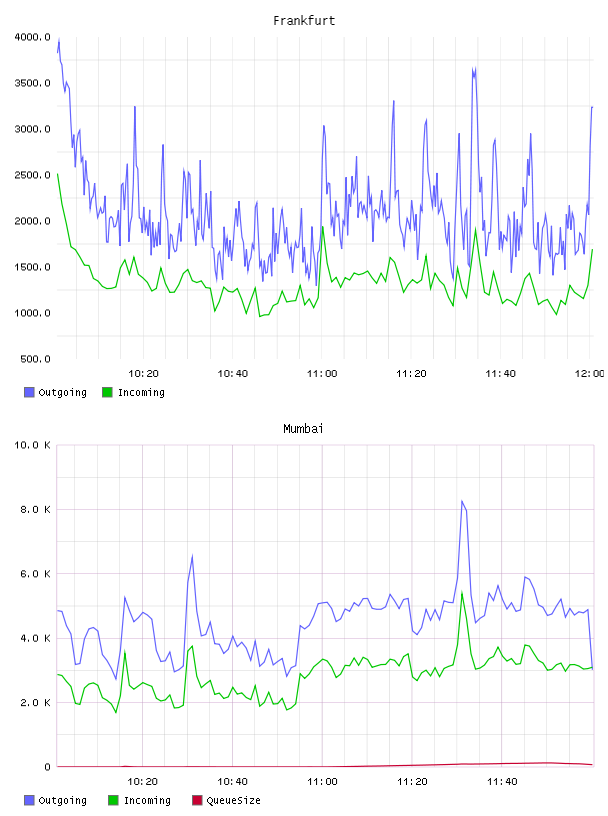608x816 pixels.
Task: Click the 11:20 time label on Mumbai chart
Action: [x=412, y=782]
